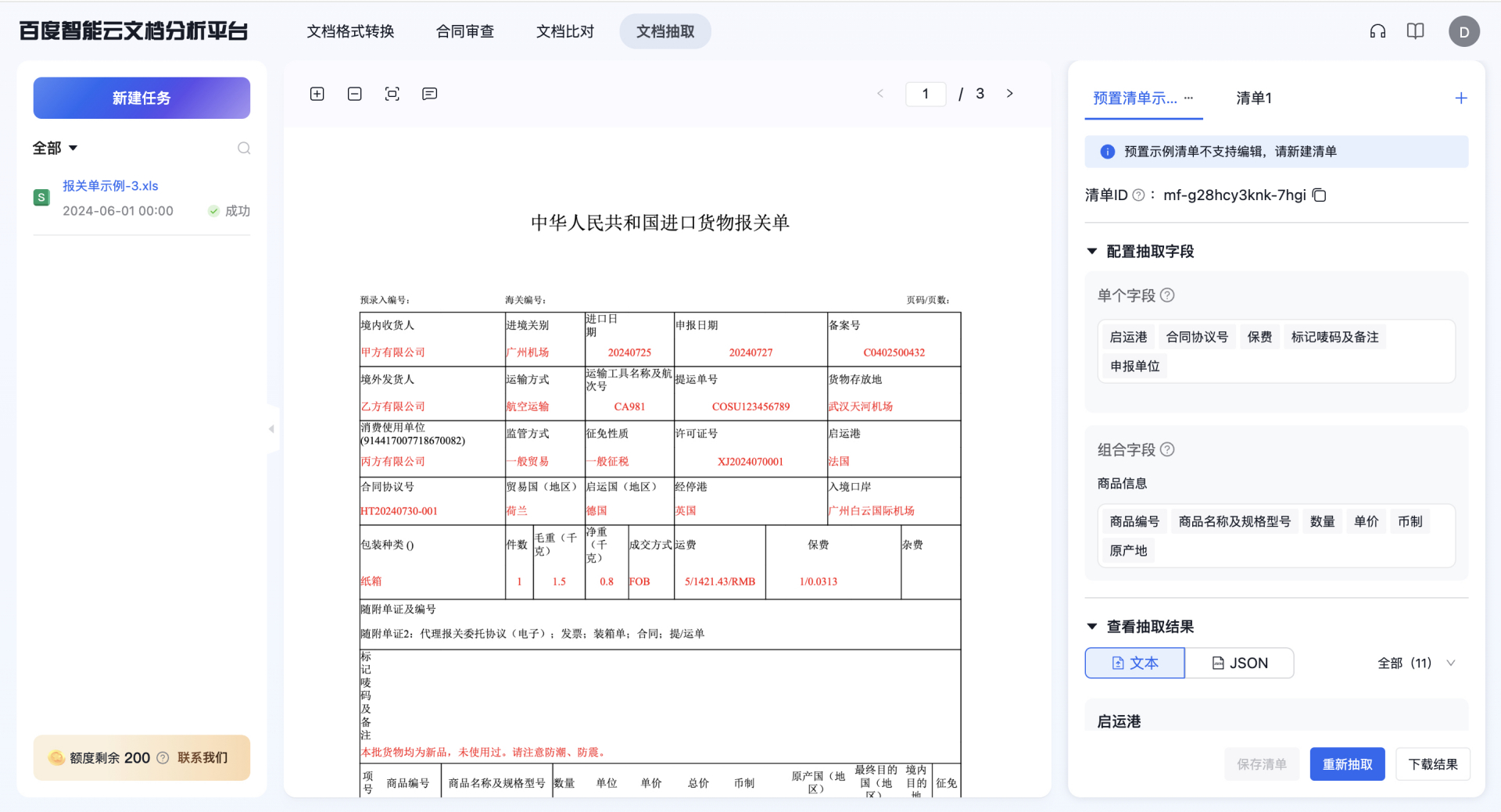Copy the list ID

[x=1320, y=195]
